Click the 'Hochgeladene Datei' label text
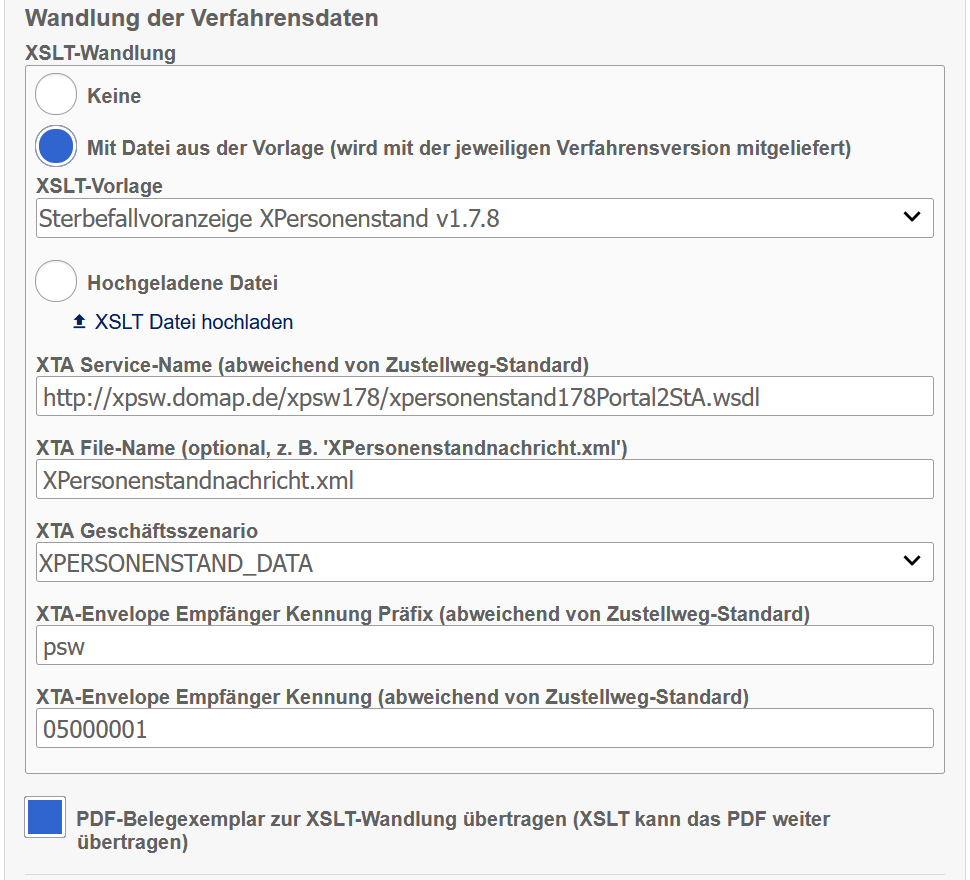This screenshot has height=880, width=970. point(182,283)
